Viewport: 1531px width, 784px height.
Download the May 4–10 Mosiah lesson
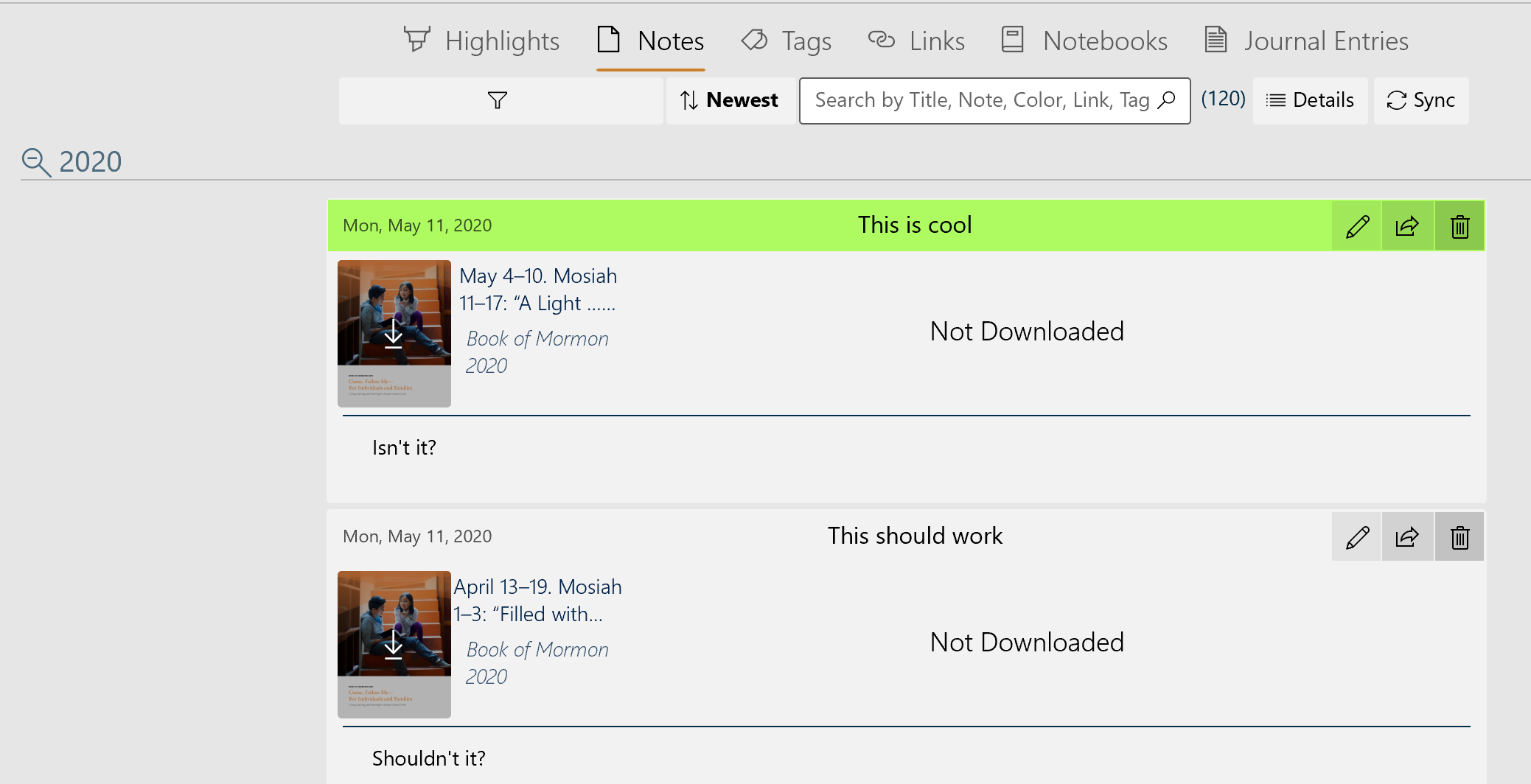click(394, 333)
